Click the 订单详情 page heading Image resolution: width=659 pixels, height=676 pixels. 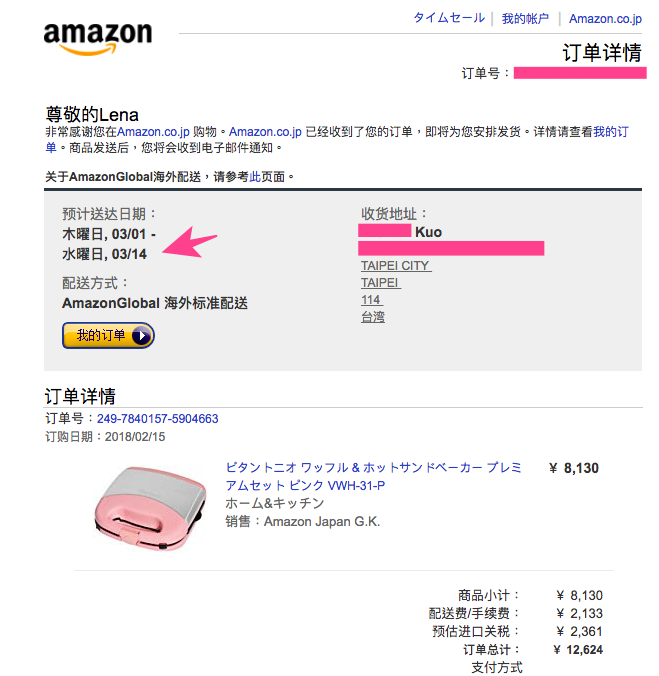point(601,53)
